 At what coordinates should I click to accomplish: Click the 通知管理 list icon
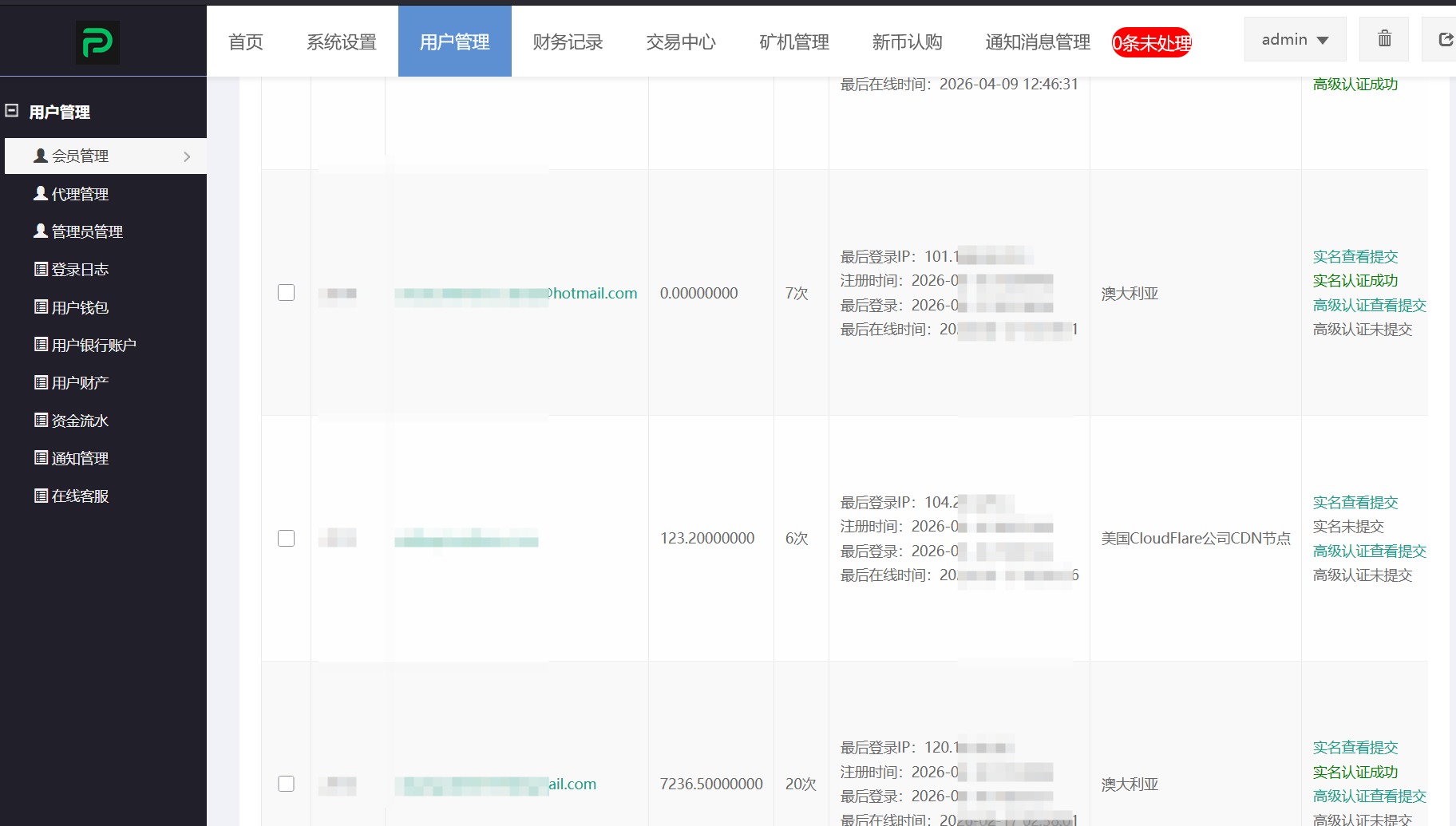point(41,457)
